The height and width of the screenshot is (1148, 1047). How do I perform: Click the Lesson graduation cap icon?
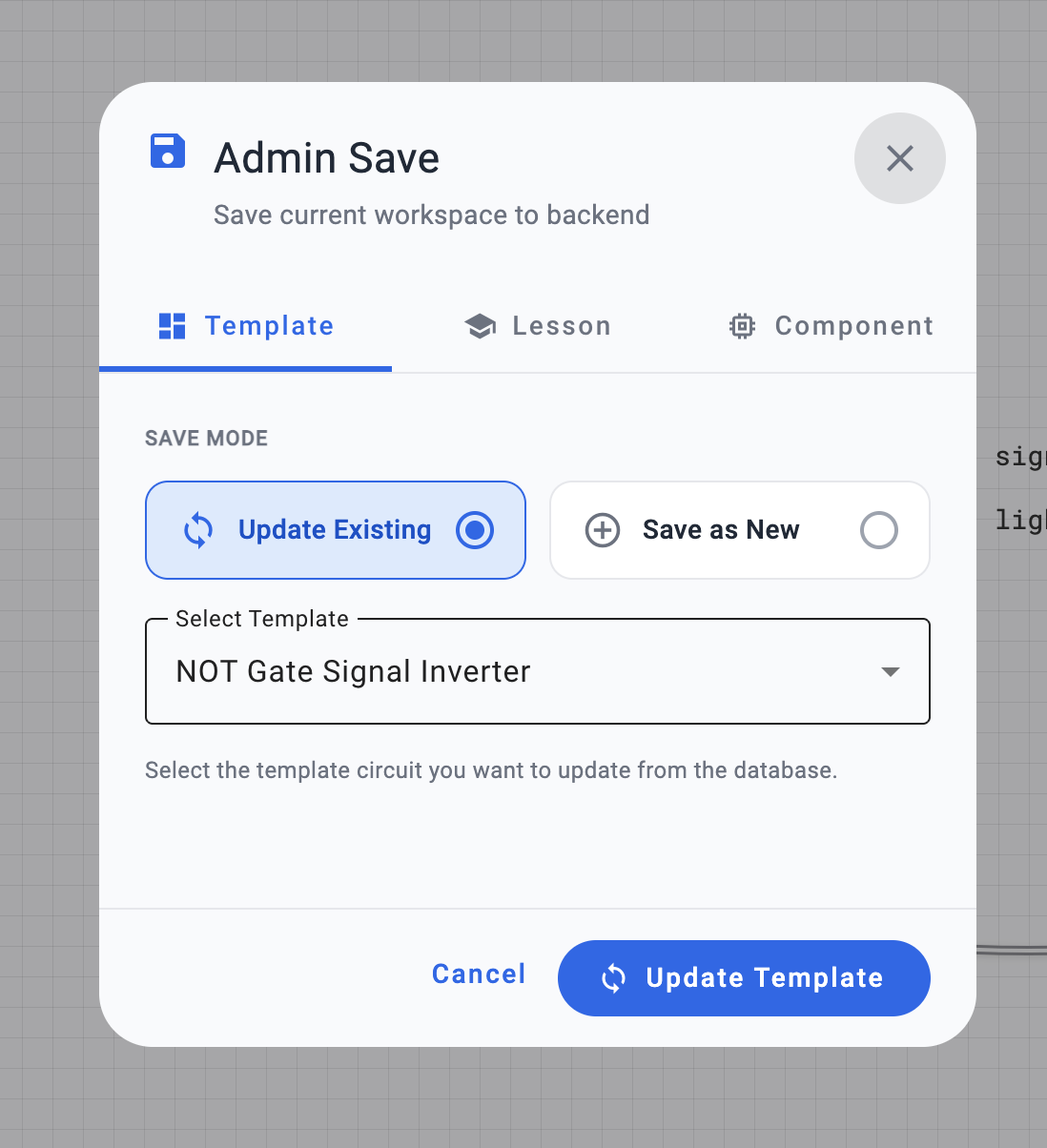pyautogui.click(x=480, y=326)
